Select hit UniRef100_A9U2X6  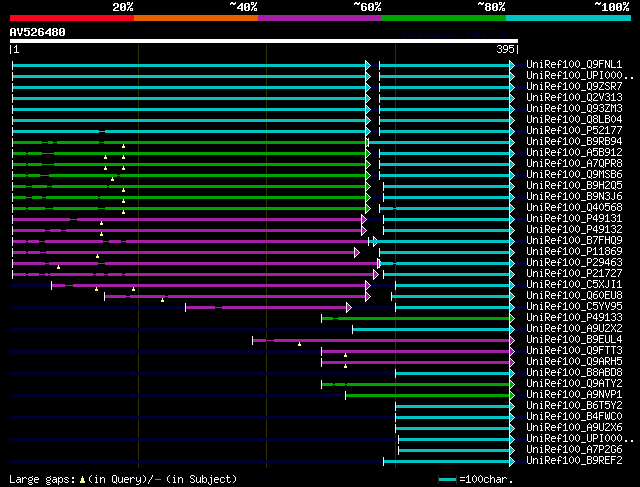[574, 428]
